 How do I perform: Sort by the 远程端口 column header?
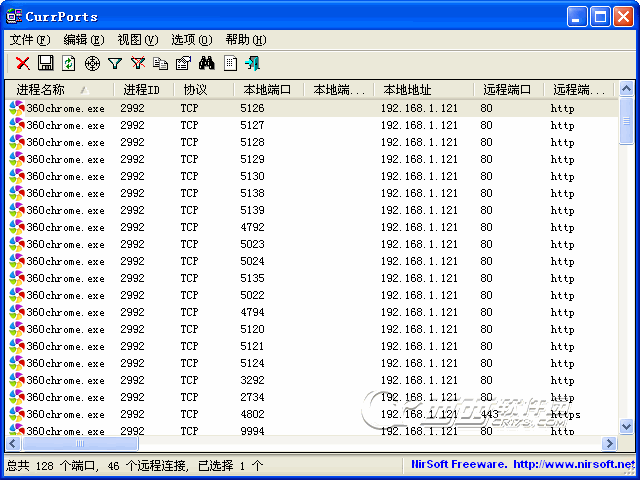click(x=507, y=90)
